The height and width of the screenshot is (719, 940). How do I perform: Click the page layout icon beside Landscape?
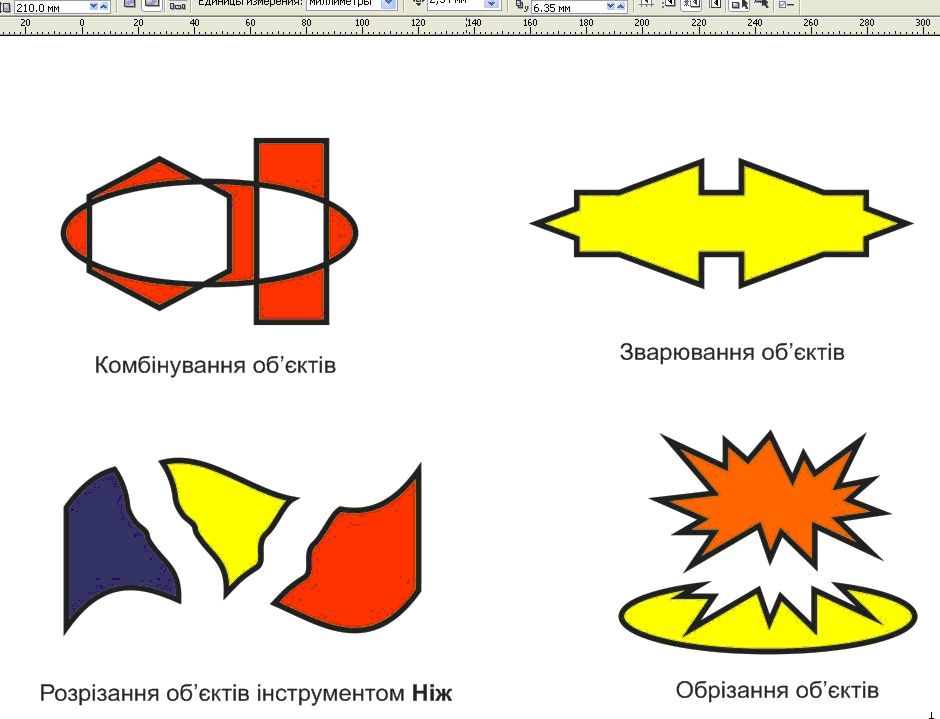177,5
